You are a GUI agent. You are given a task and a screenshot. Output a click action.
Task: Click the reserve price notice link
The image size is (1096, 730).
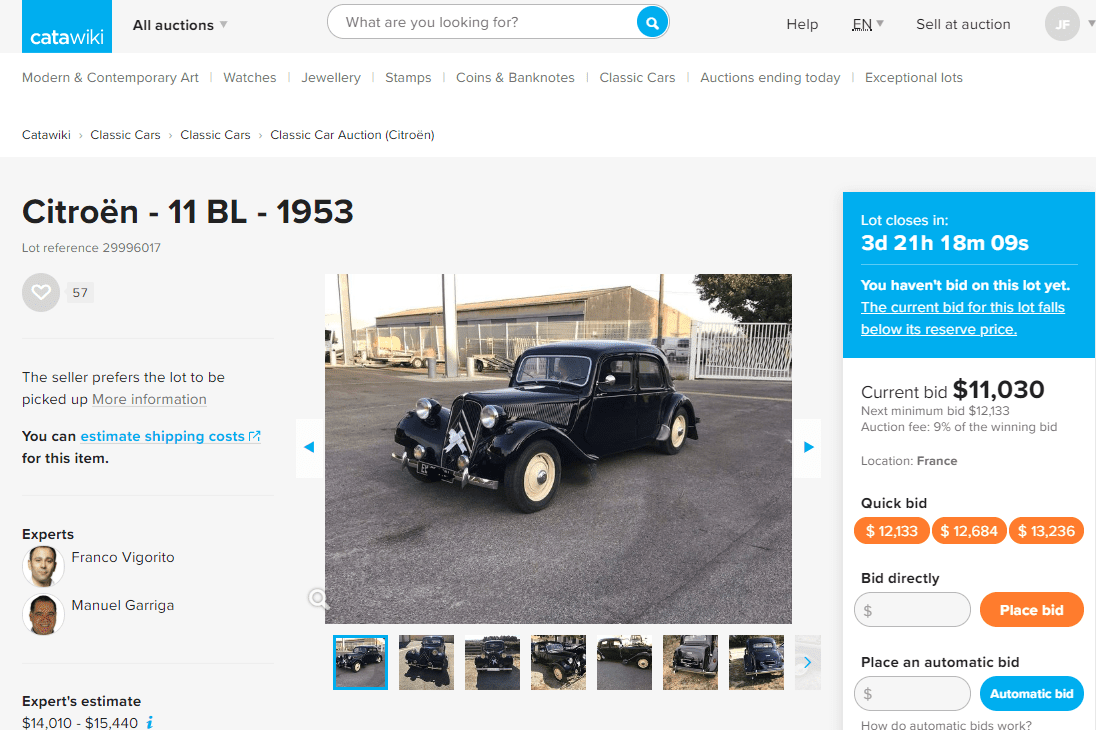pyautogui.click(x=962, y=318)
